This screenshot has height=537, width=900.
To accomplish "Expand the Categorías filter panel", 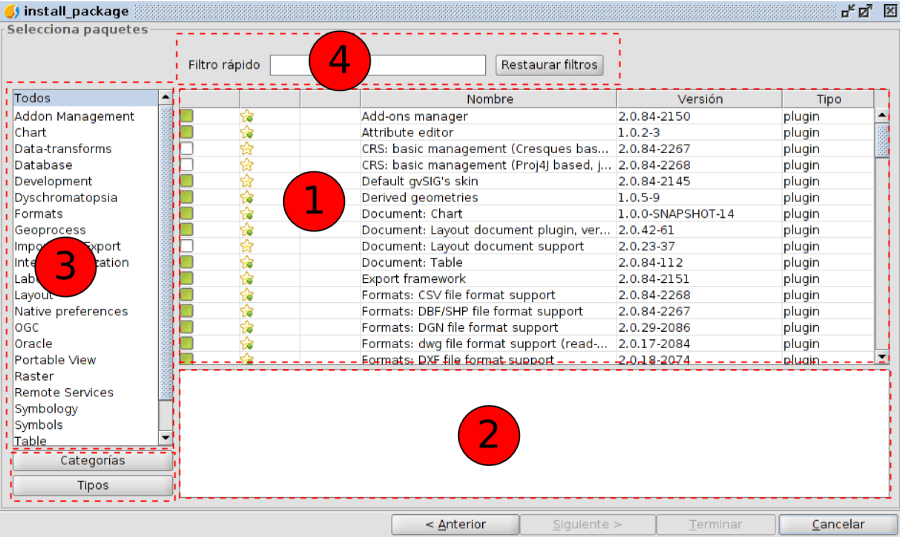I will coord(92,461).
